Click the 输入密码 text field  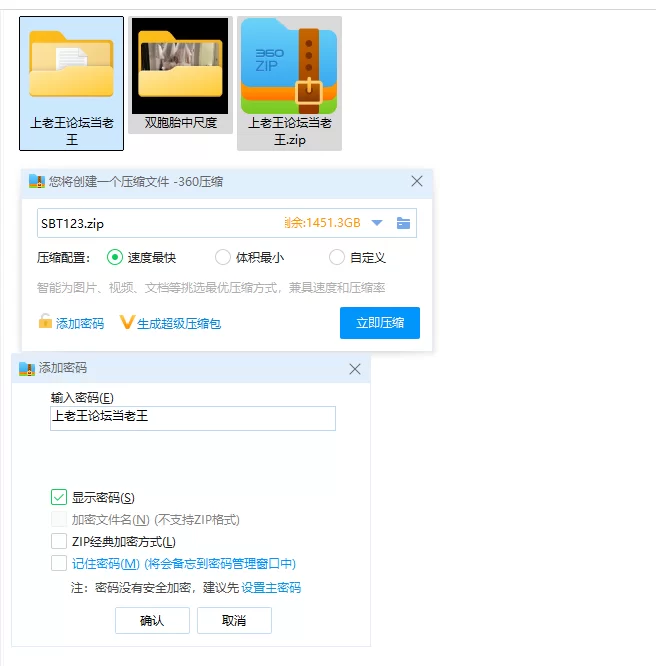point(193,418)
